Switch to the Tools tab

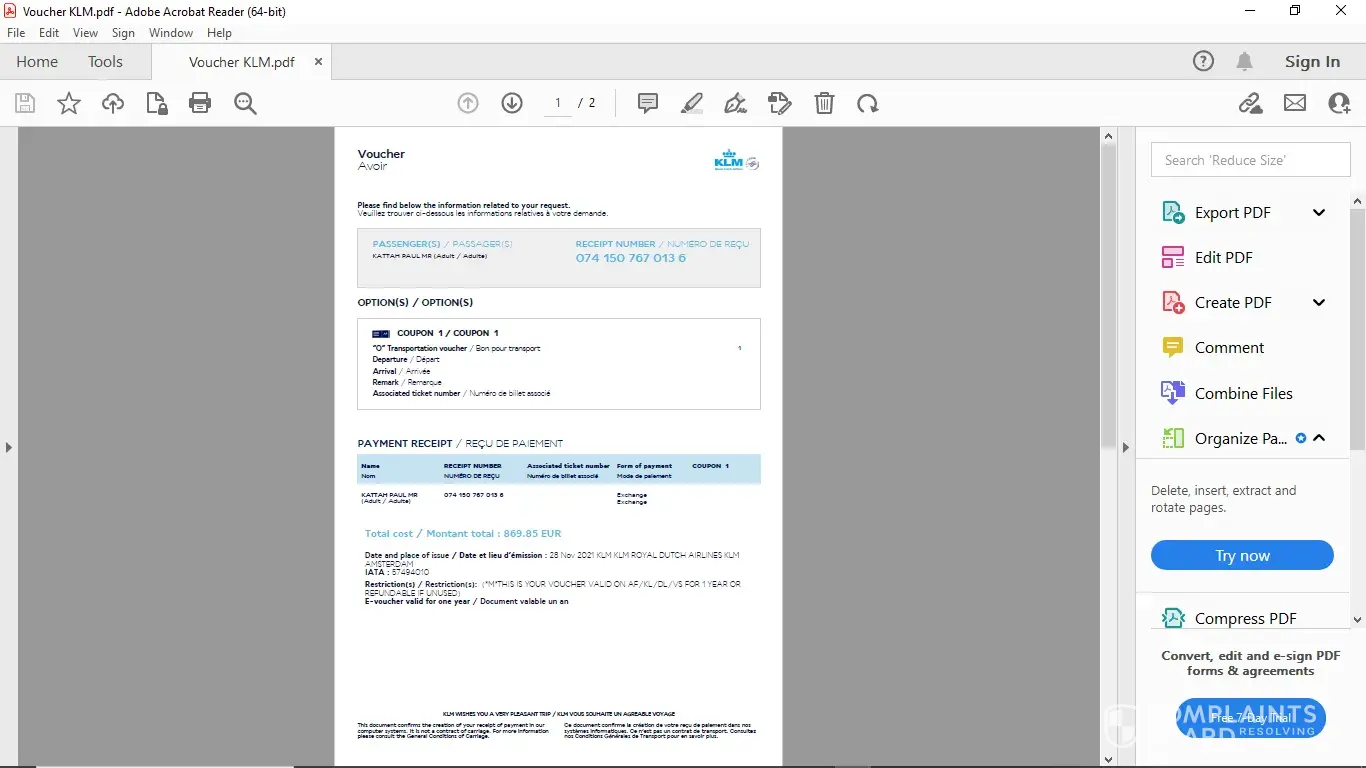[105, 62]
